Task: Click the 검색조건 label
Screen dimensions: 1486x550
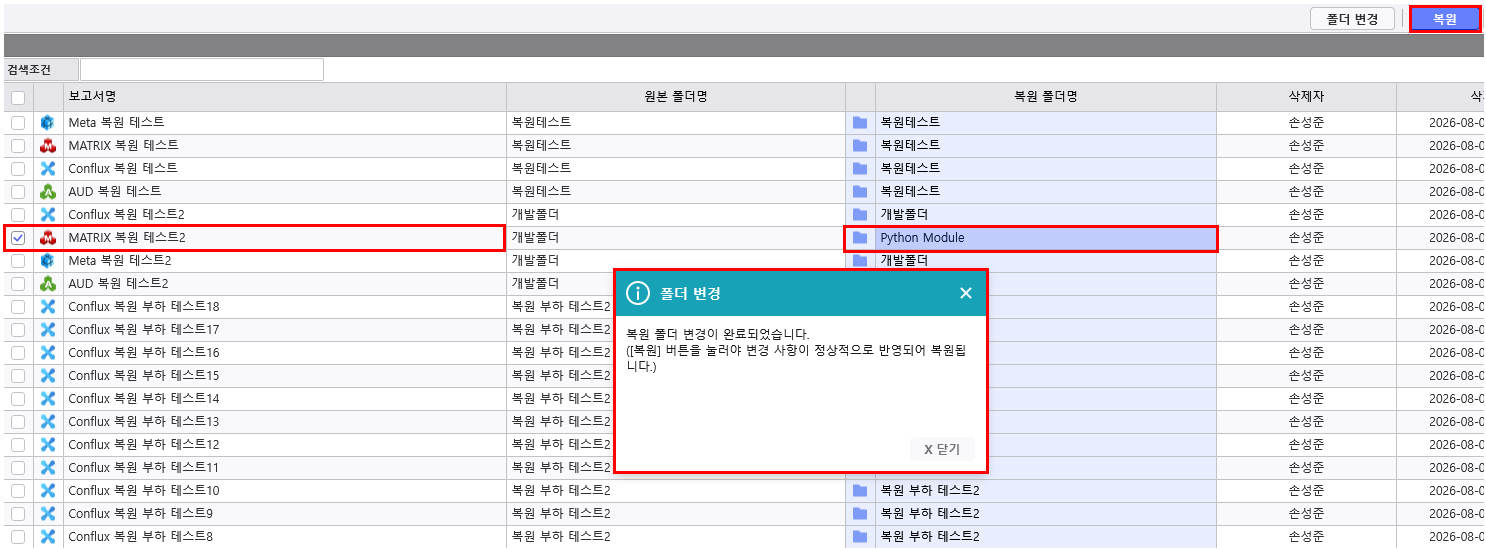Action: click(28, 70)
